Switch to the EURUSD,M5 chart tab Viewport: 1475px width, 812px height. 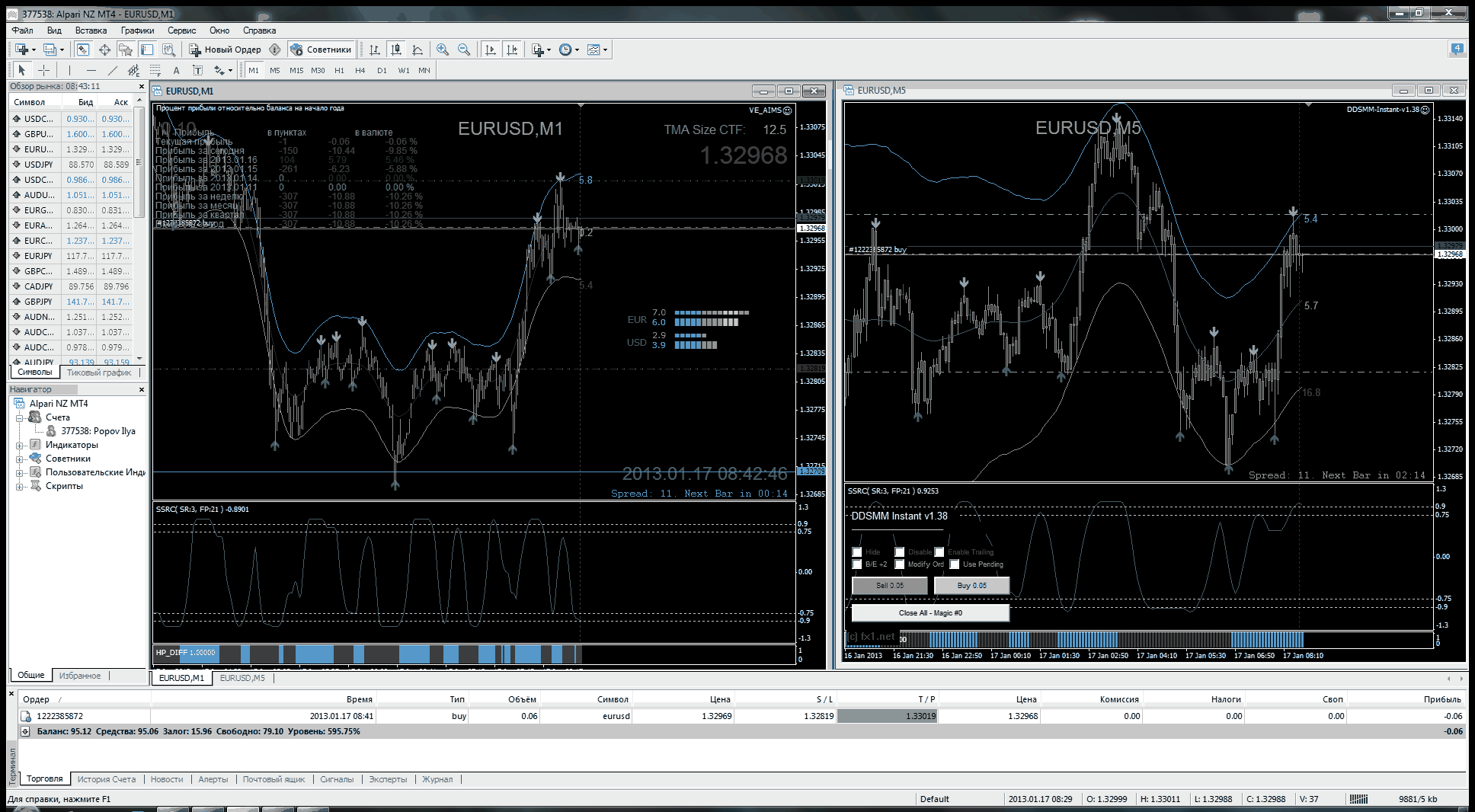pyautogui.click(x=242, y=678)
